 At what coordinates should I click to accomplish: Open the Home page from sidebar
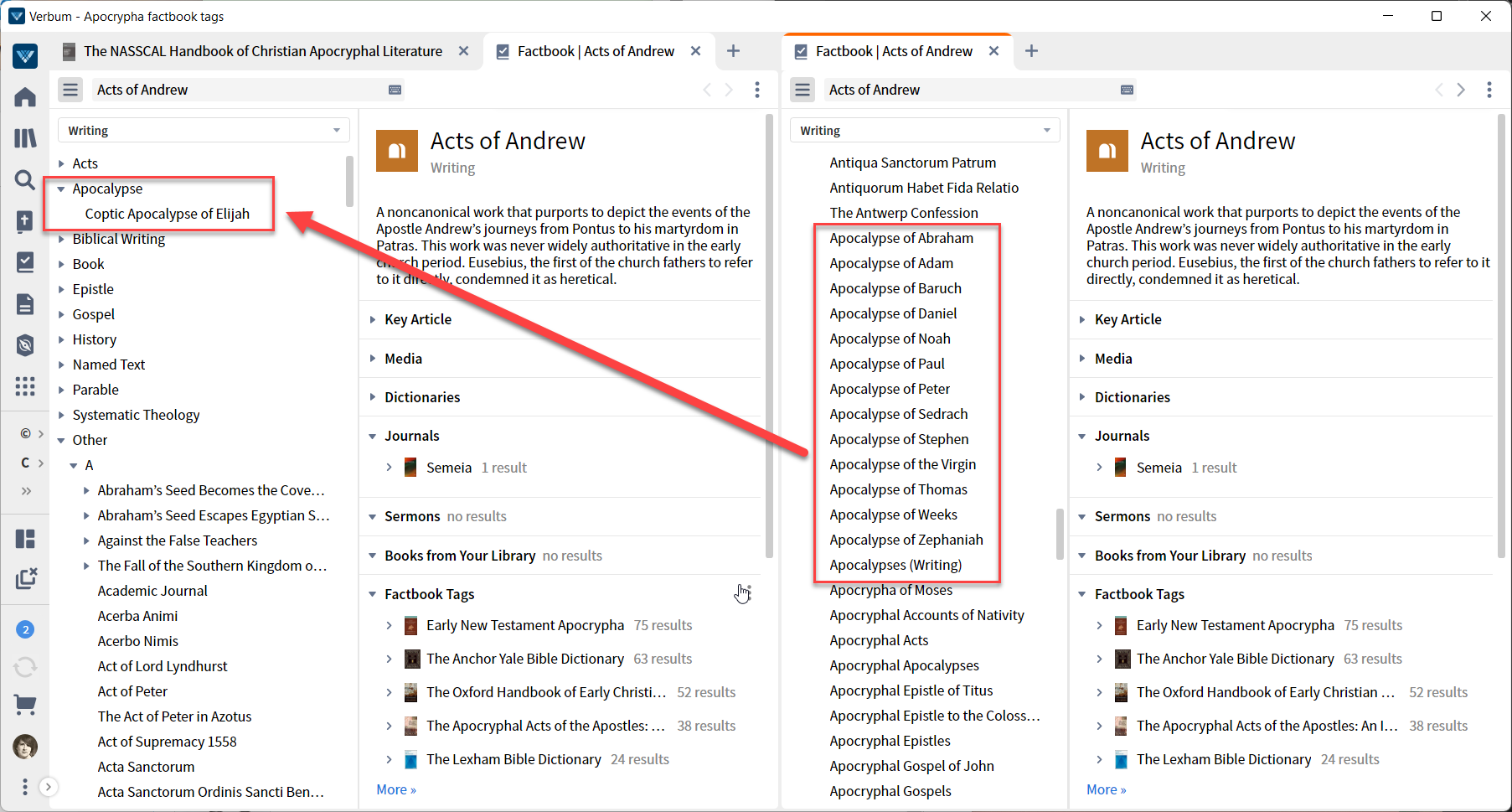pos(25,97)
